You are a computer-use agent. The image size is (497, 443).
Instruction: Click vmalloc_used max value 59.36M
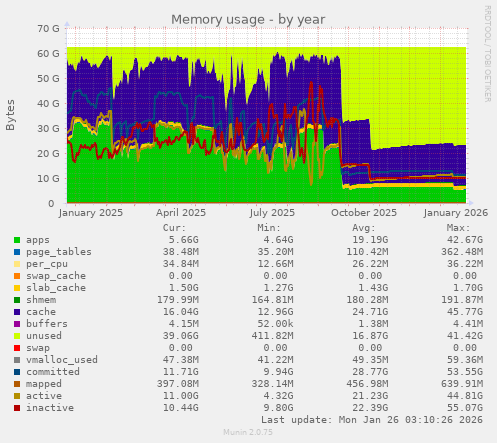coord(465,360)
